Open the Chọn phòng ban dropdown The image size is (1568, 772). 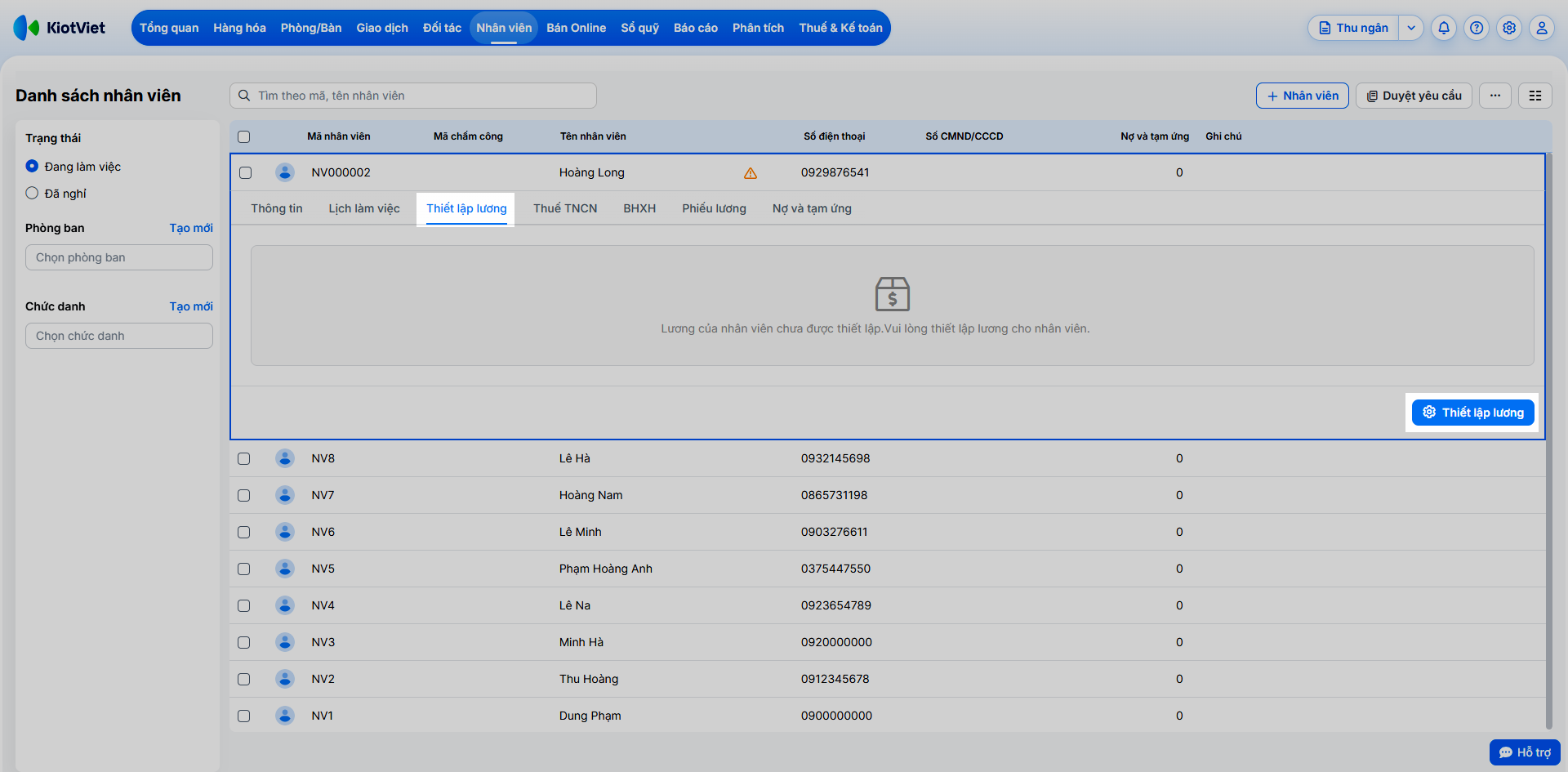pyautogui.click(x=119, y=257)
